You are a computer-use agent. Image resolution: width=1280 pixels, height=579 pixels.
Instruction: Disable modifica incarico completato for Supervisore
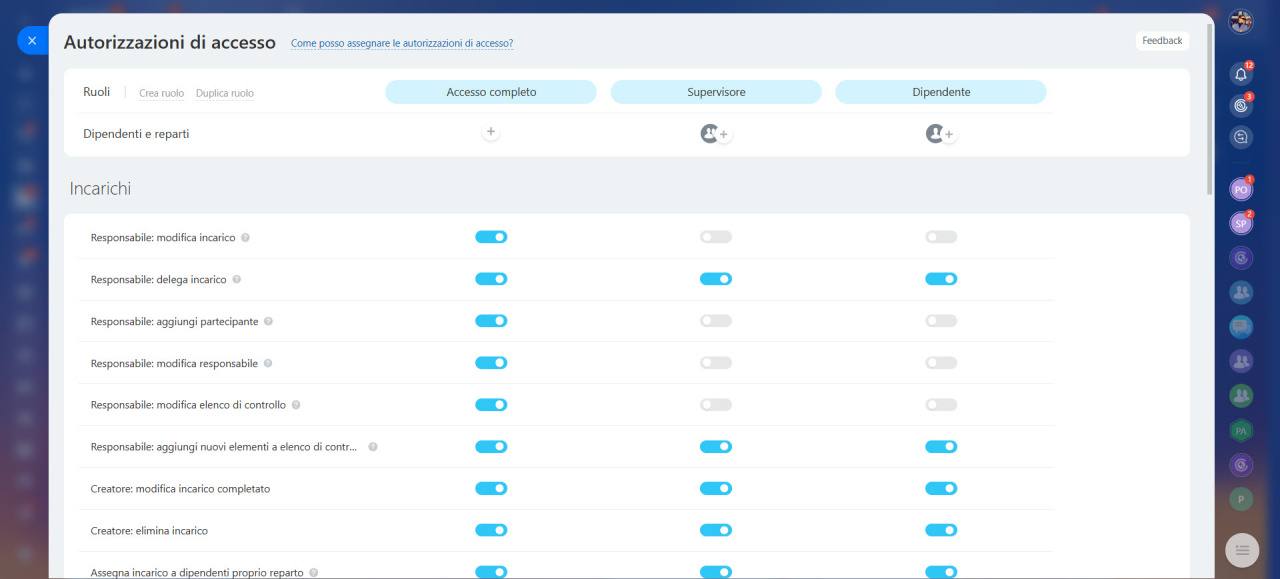(x=716, y=488)
